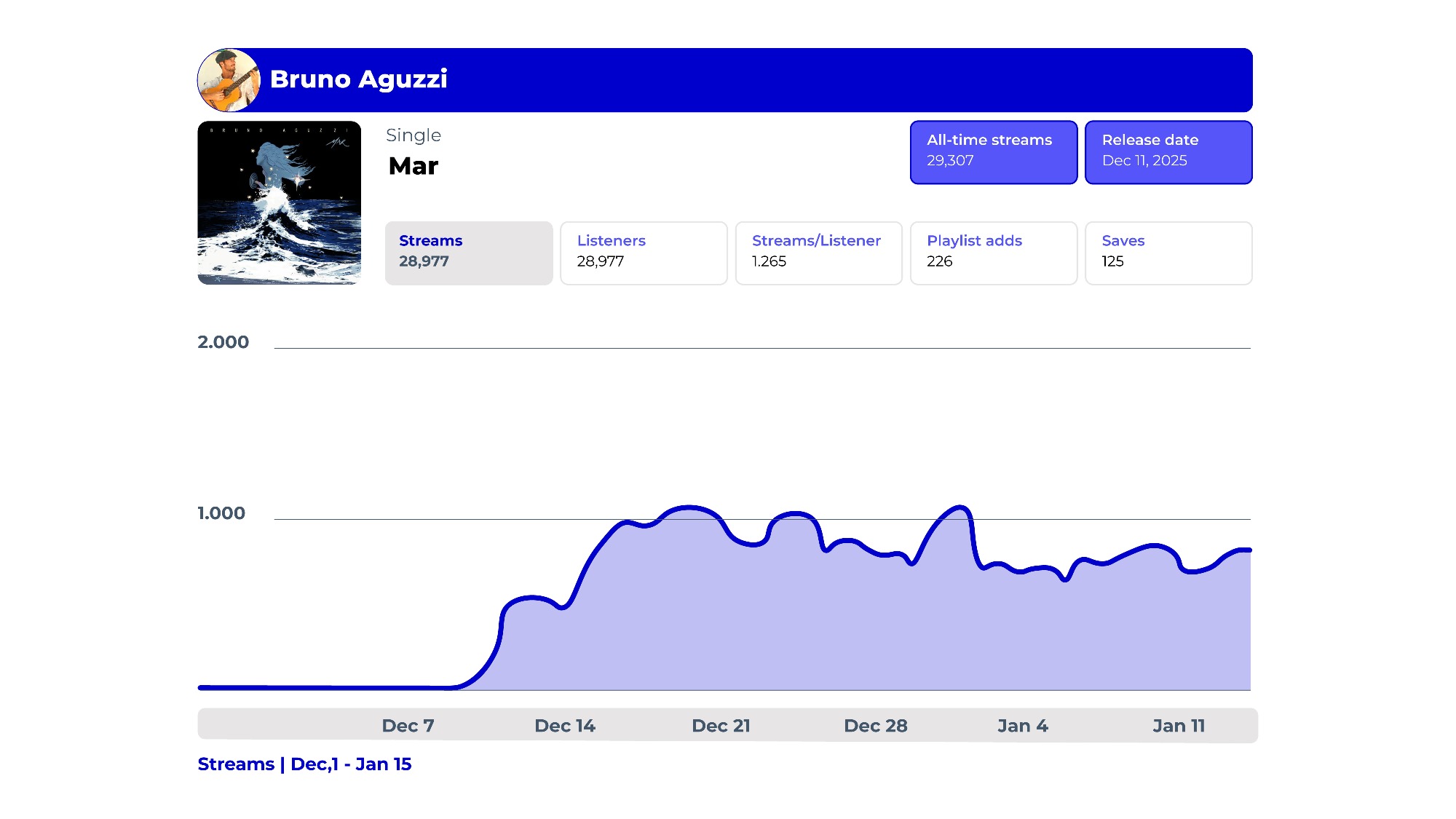The width and height of the screenshot is (1456, 819).
Task: Select the Dec 7 date marker
Action: (x=408, y=725)
